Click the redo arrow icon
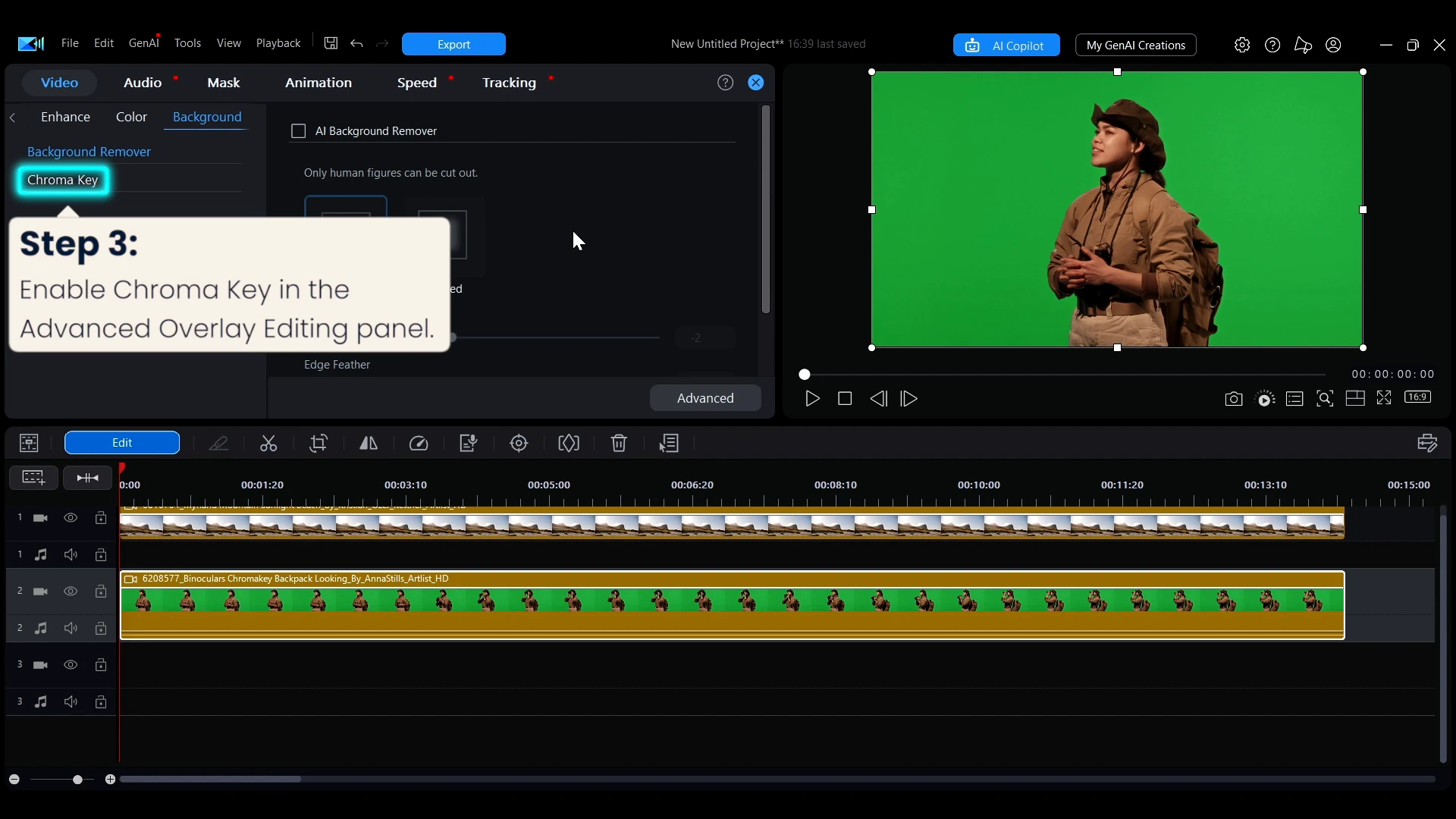 pyautogui.click(x=382, y=44)
